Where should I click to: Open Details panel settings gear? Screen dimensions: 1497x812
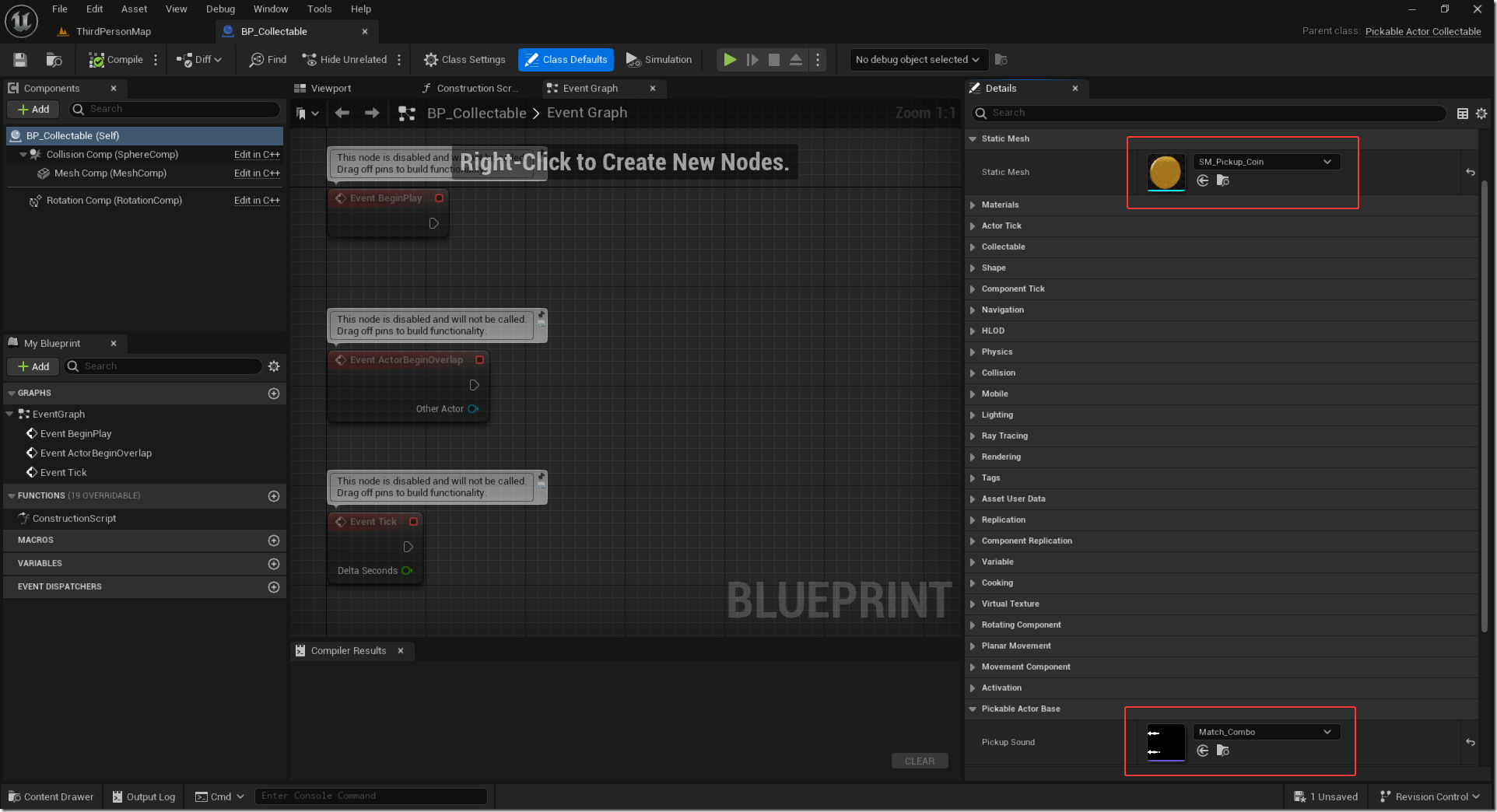(1481, 114)
